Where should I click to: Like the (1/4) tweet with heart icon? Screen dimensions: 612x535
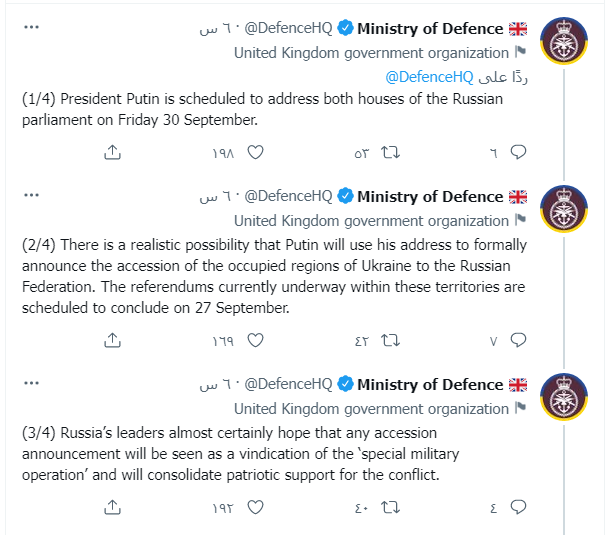[255, 152]
